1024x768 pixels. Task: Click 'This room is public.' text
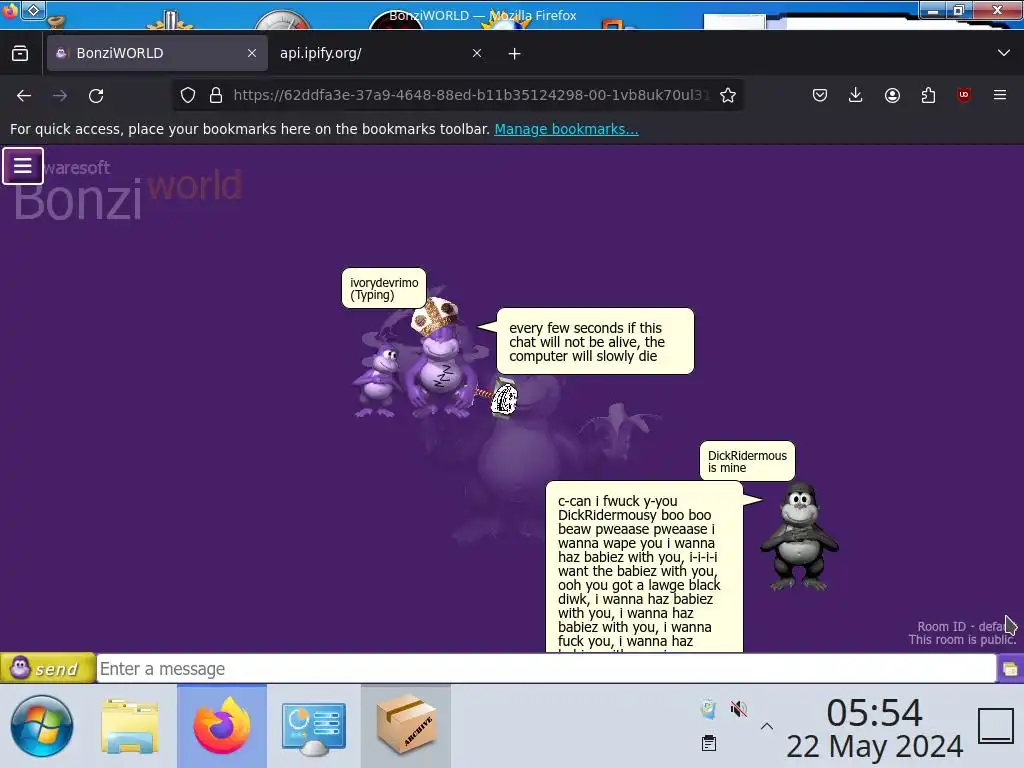pyautogui.click(x=962, y=640)
